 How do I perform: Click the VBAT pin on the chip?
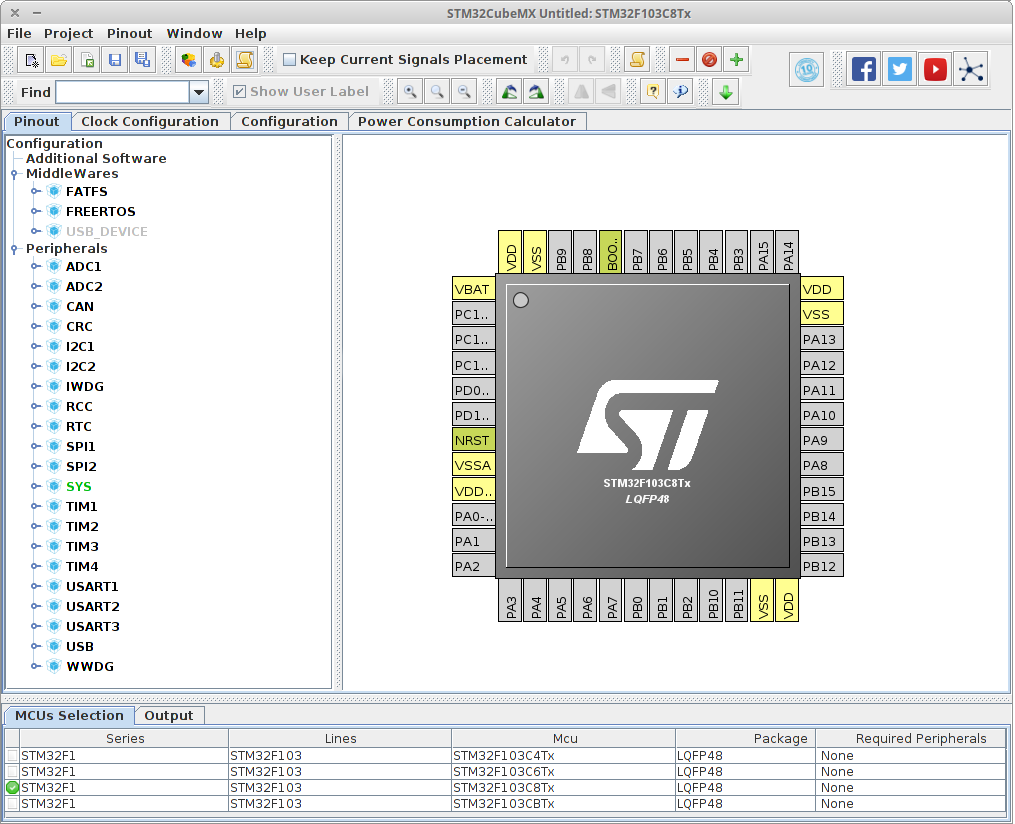(x=474, y=289)
